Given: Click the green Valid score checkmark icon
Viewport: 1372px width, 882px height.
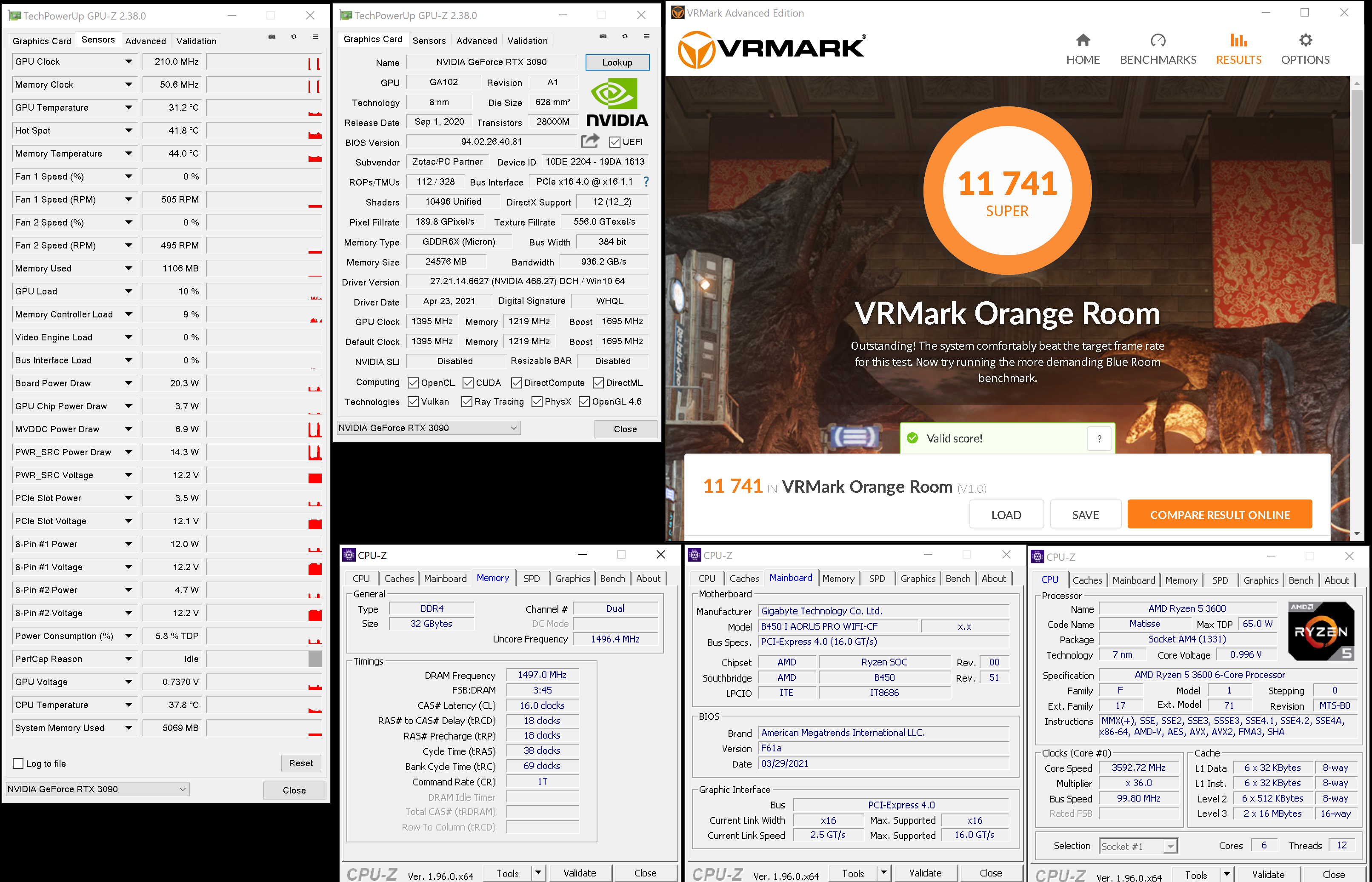Looking at the screenshot, I should tap(912, 438).
